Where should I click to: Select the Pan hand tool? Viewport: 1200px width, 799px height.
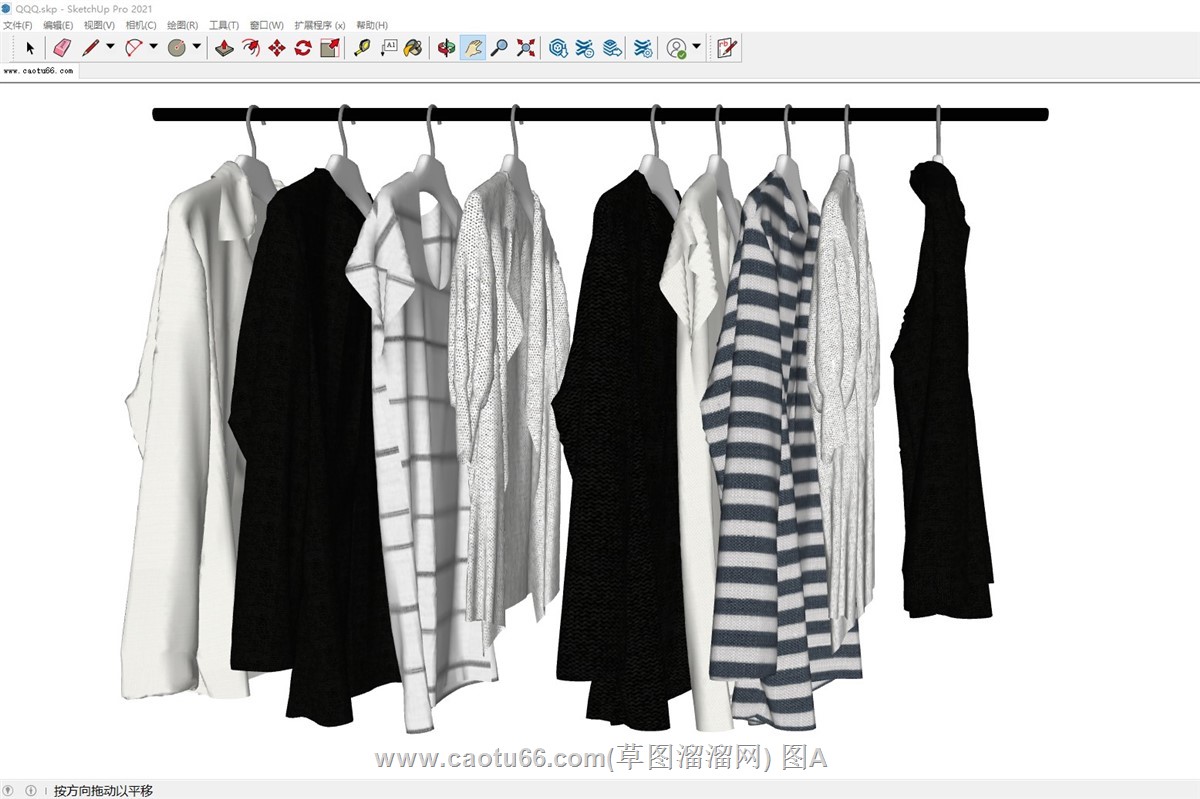click(473, 47)
